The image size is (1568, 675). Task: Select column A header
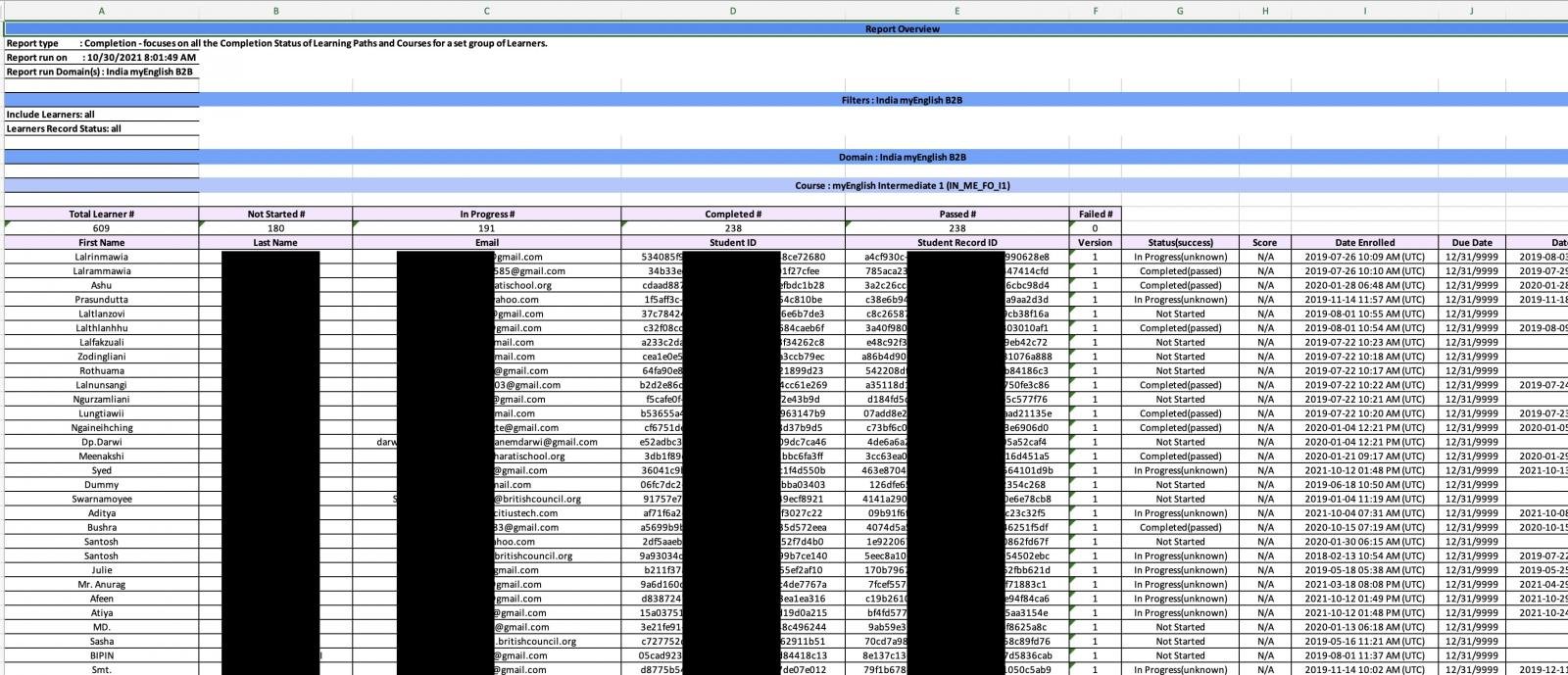tap(101, 11)
